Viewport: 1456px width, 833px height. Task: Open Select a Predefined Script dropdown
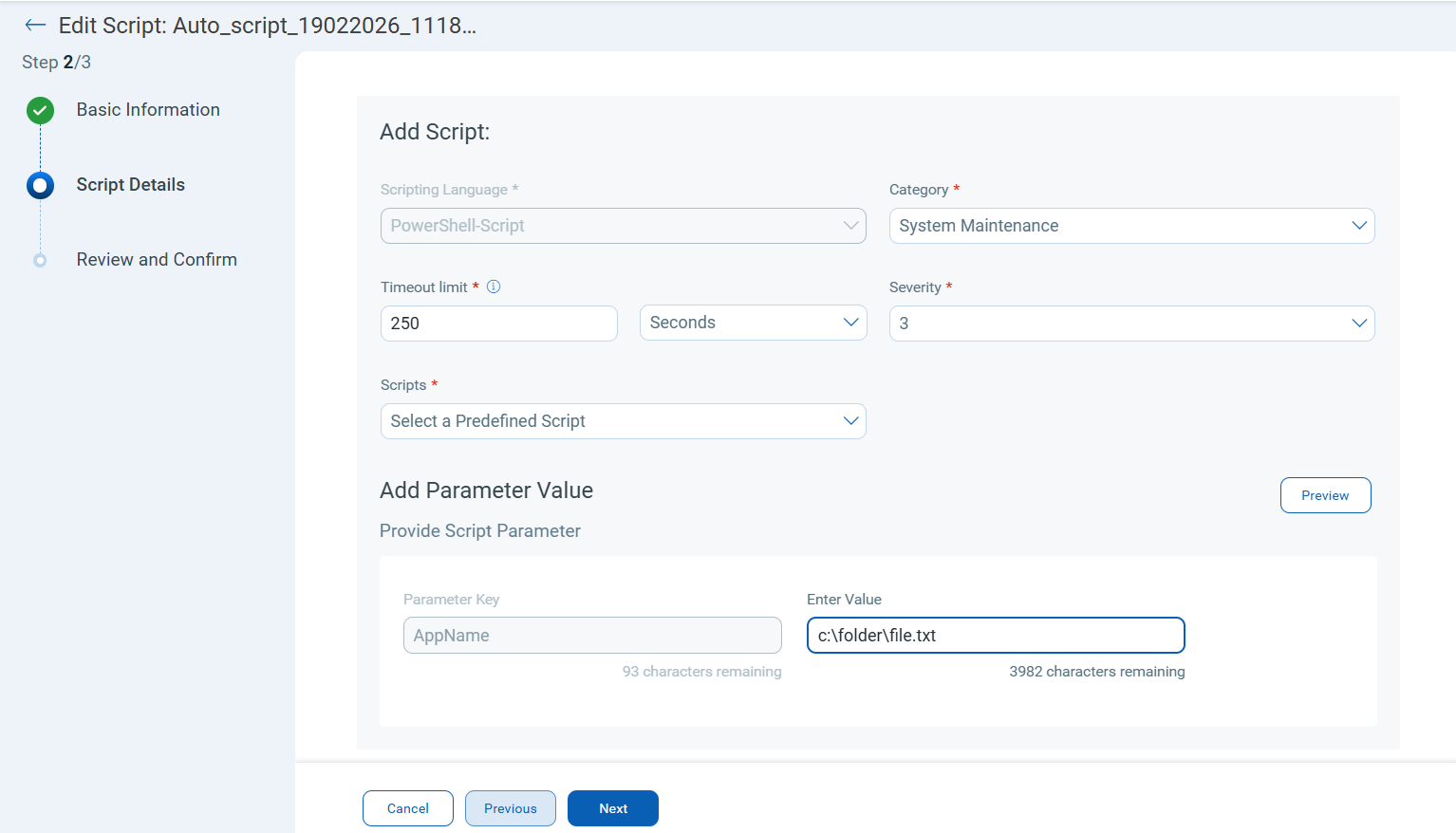623,421
